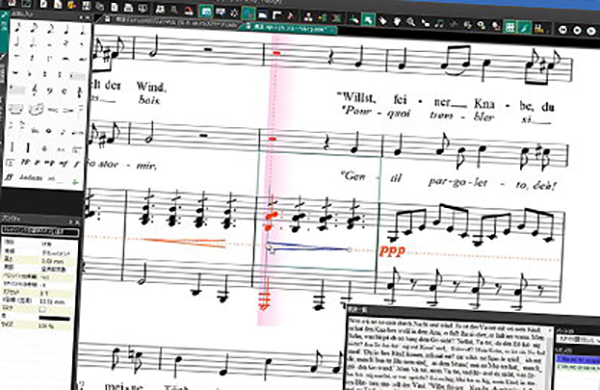Click the 100 % size value in properties

47,326
